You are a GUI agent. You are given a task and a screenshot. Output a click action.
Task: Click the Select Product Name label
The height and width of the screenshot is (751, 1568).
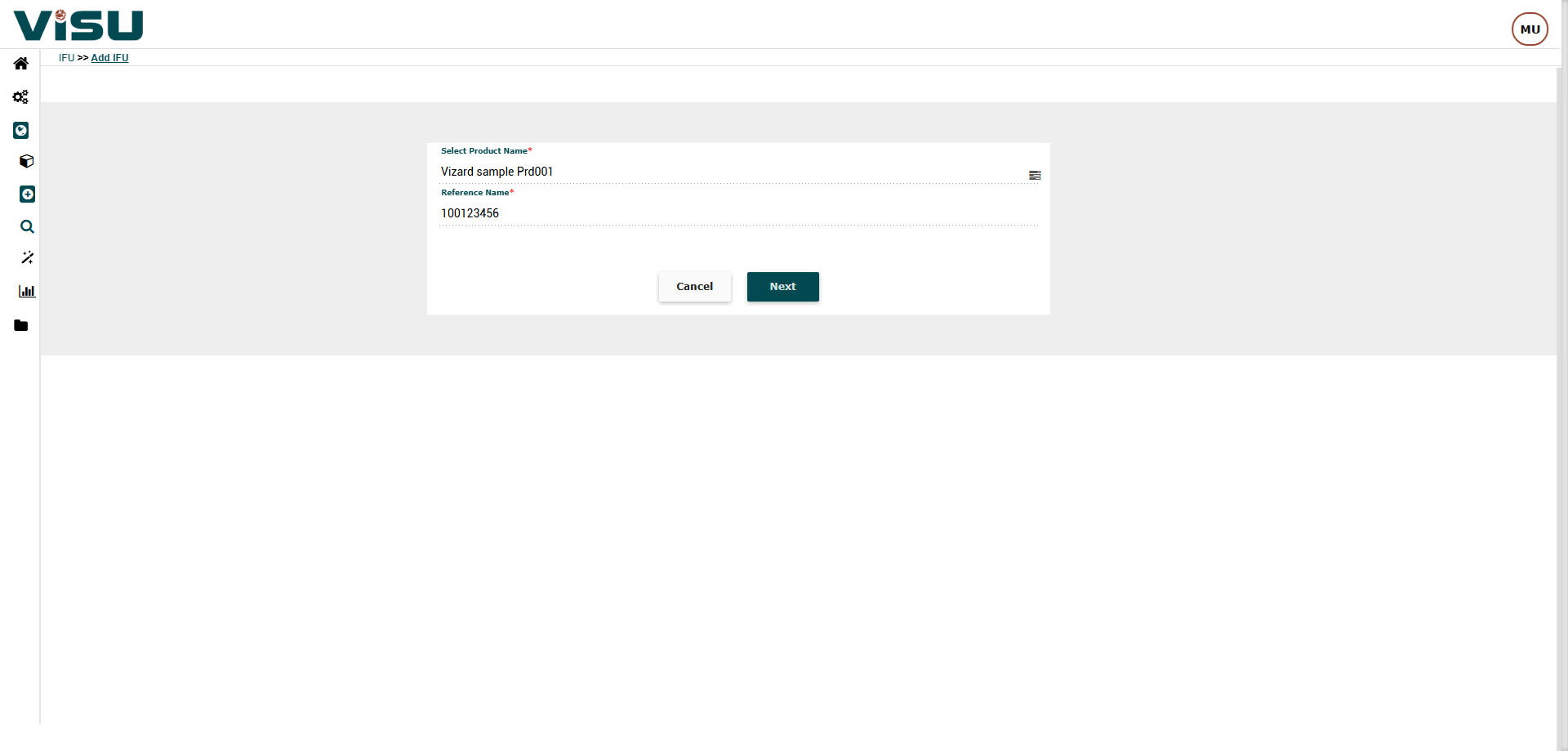(484, 151)
